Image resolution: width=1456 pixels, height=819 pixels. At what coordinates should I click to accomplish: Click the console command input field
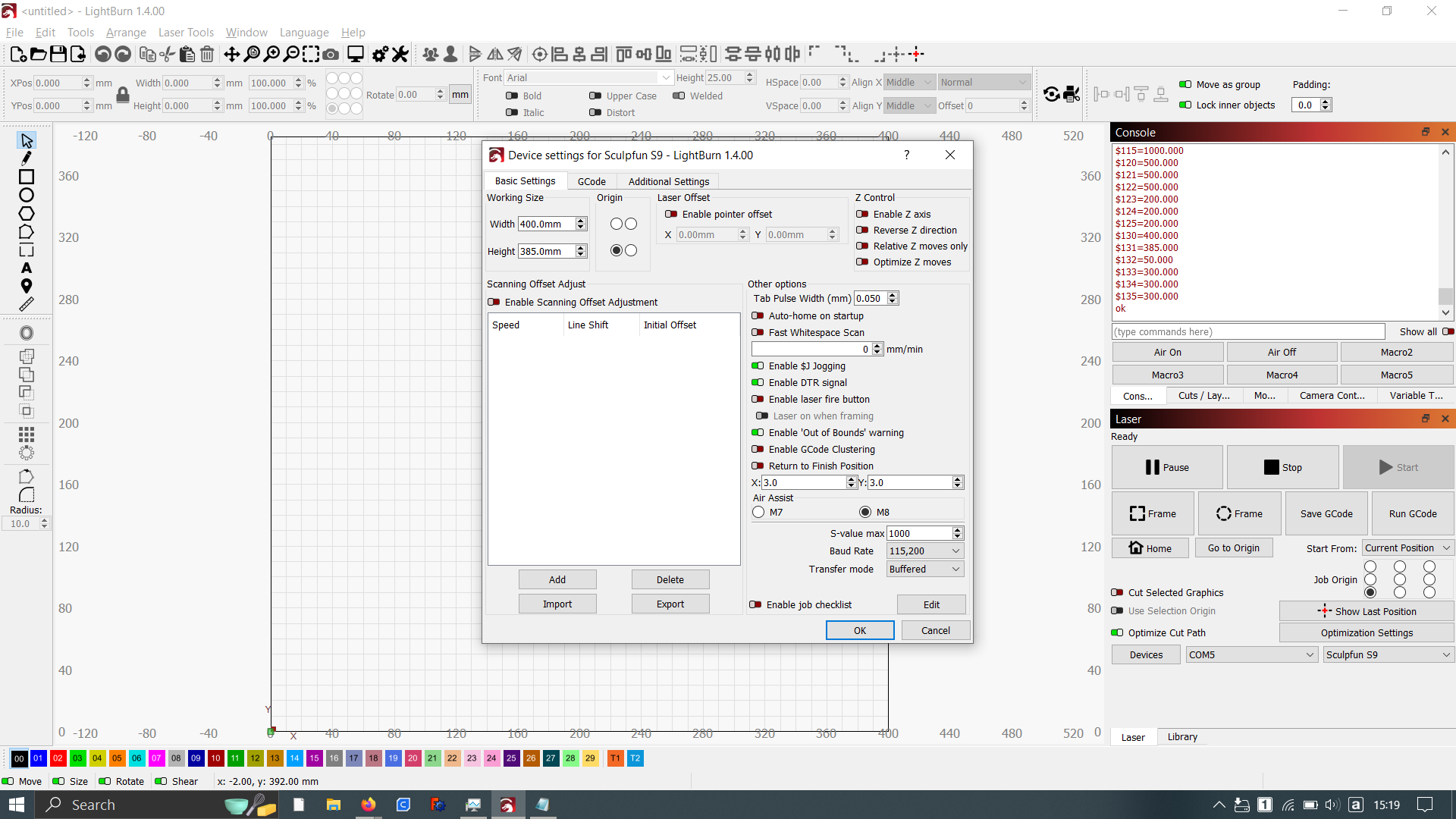coord(1248,332)
